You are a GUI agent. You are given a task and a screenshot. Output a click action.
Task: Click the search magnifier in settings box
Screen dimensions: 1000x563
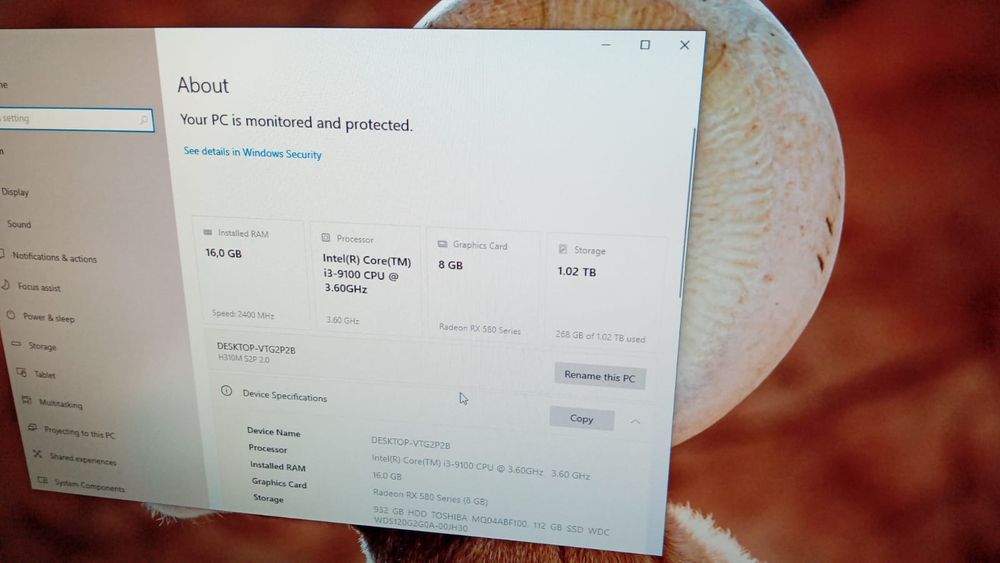(x=143, y=120)
